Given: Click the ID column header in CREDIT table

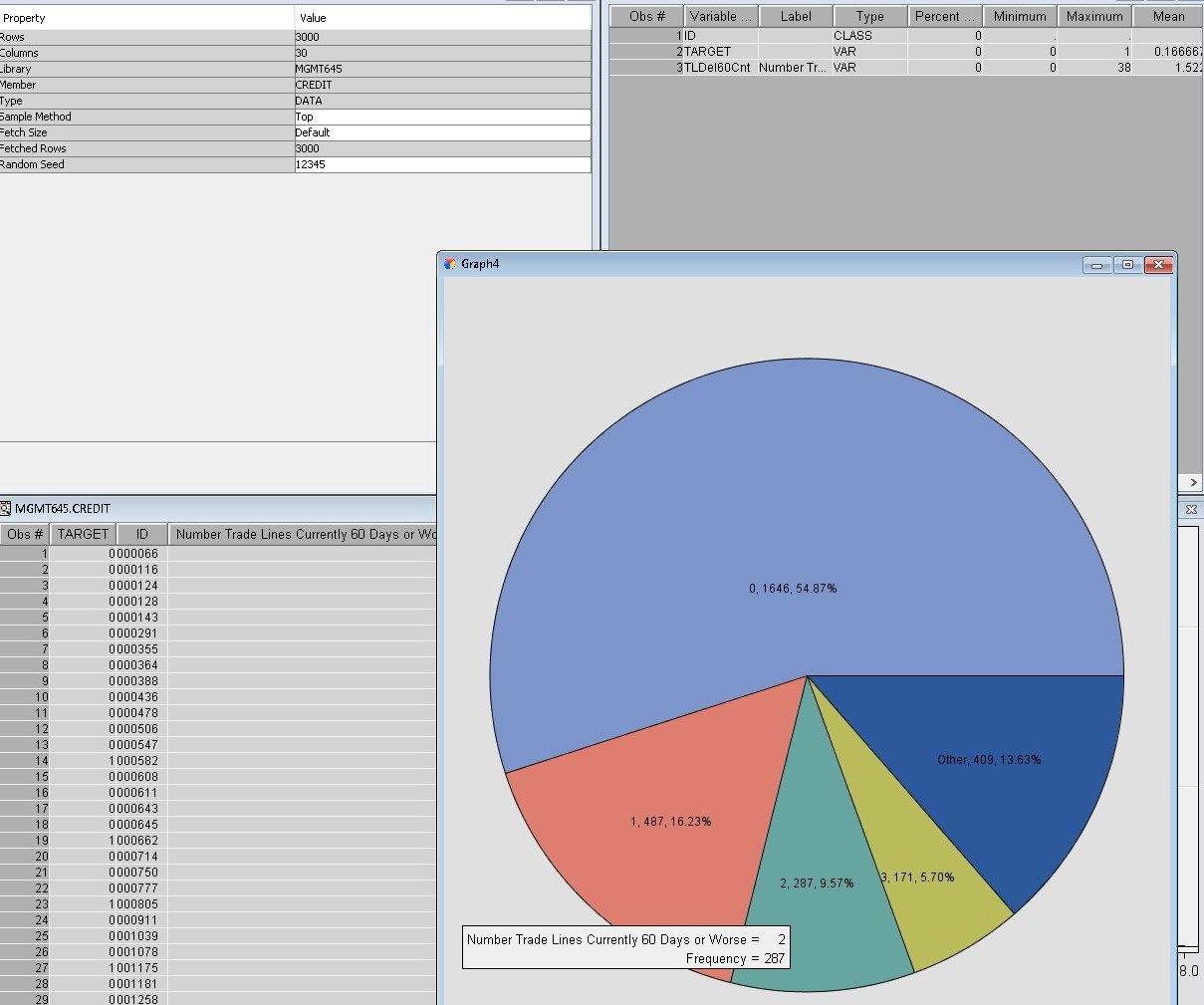Looking at the screenshot, I should 142,534.
